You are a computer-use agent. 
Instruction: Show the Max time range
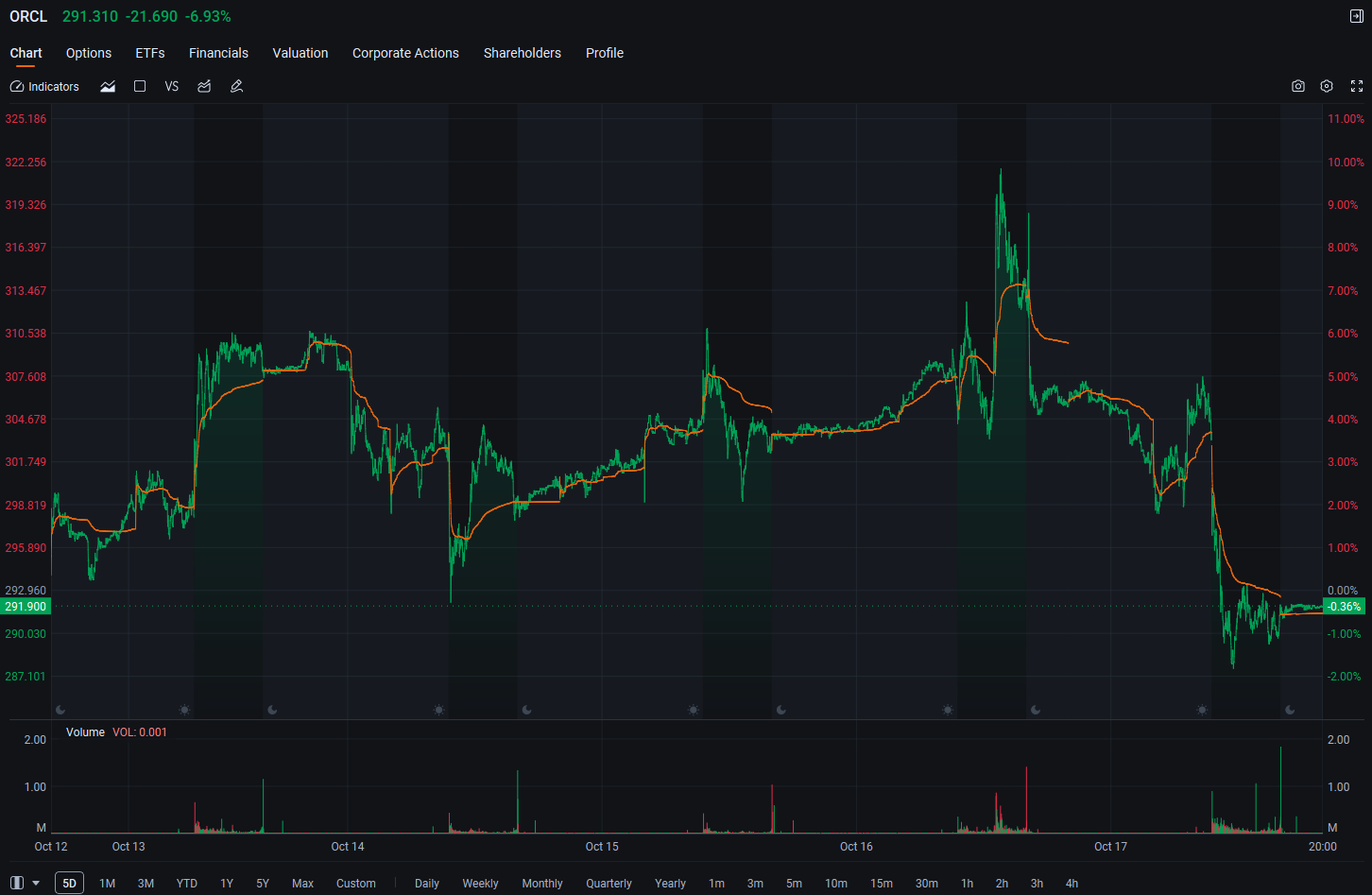pyautogui.click(x=302, y=883)
